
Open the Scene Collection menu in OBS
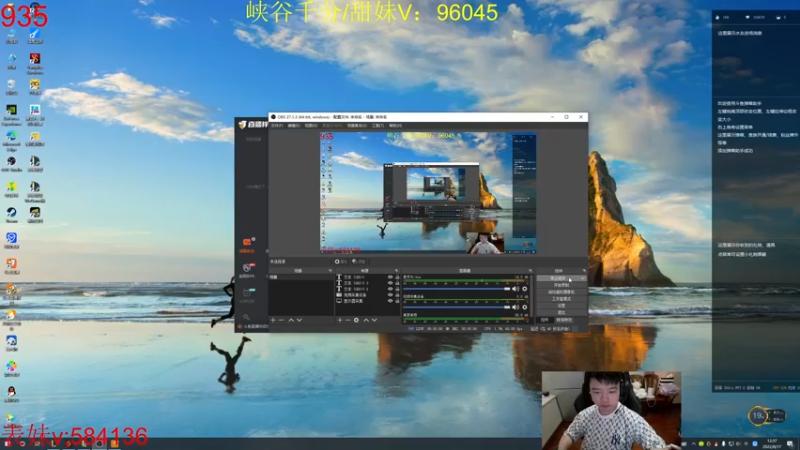(357, 126)
